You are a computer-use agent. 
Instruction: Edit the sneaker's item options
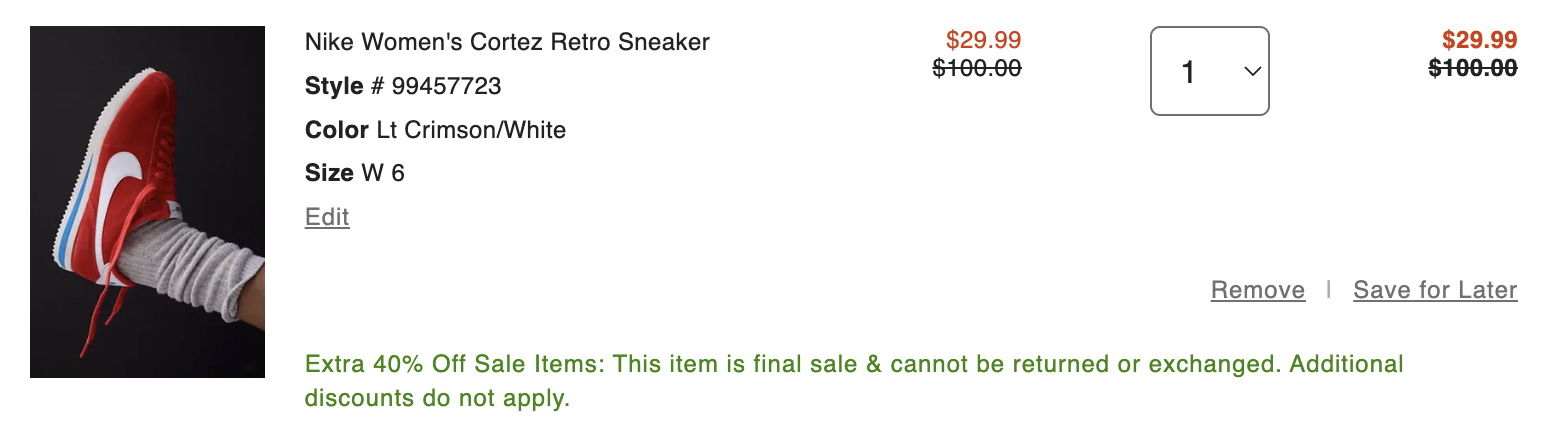(327, 217)
